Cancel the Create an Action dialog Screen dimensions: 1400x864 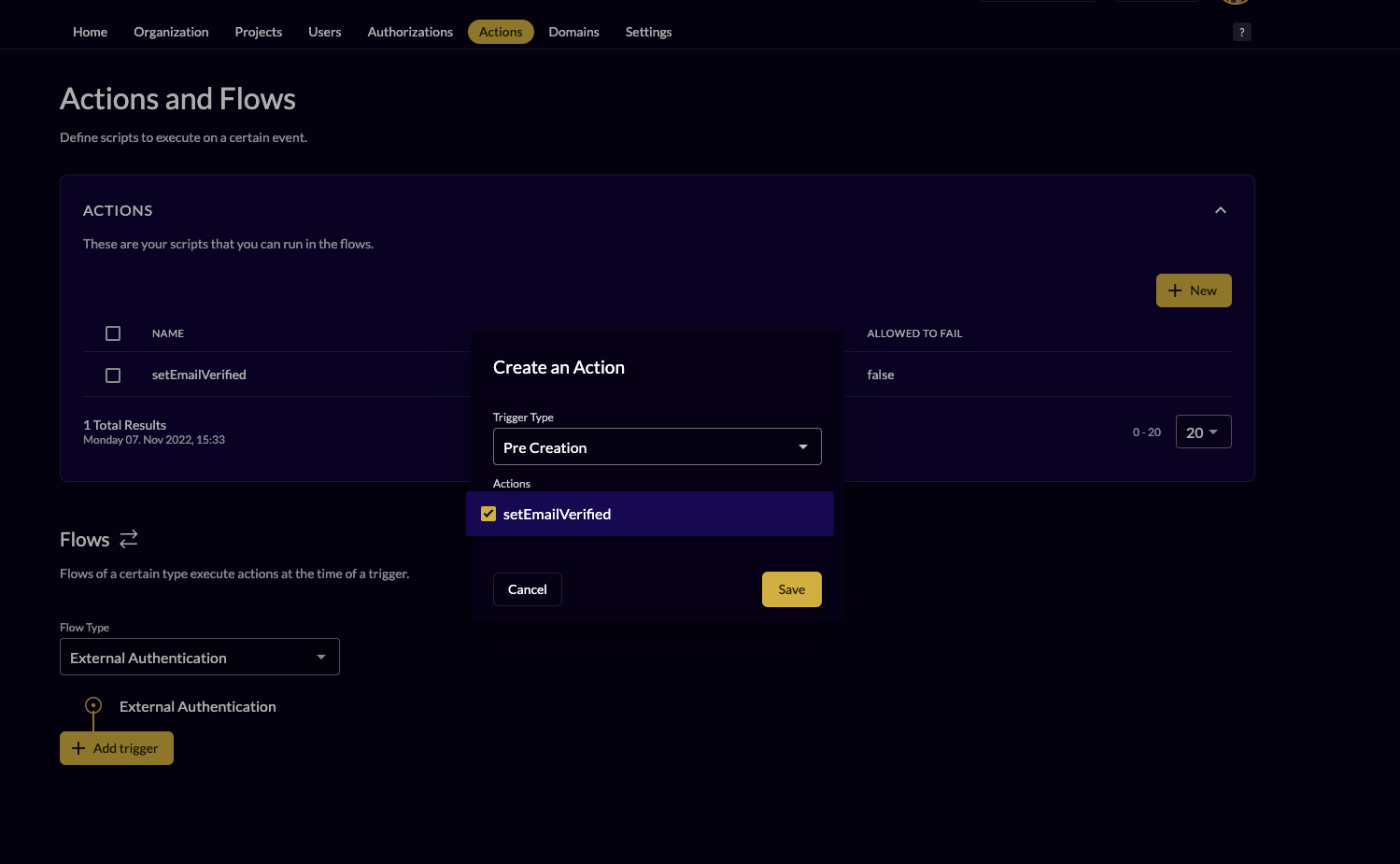pyautogui.click(x=527, y=589)
